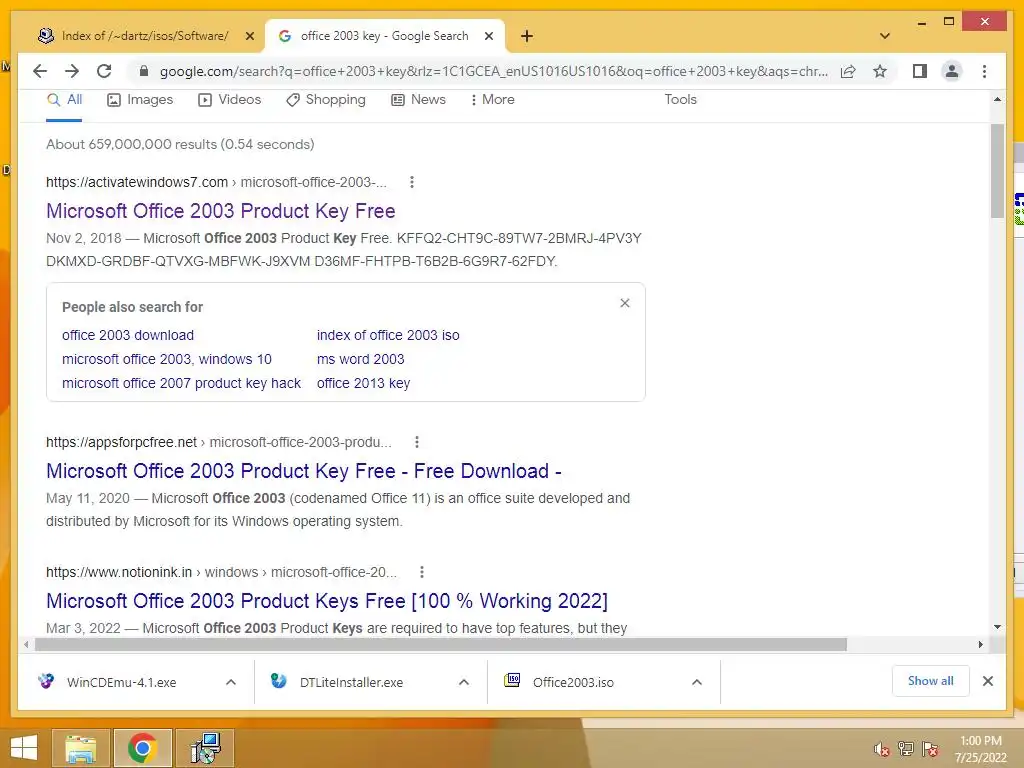
Task: Close the downloads bar
Action: (987, 681)
